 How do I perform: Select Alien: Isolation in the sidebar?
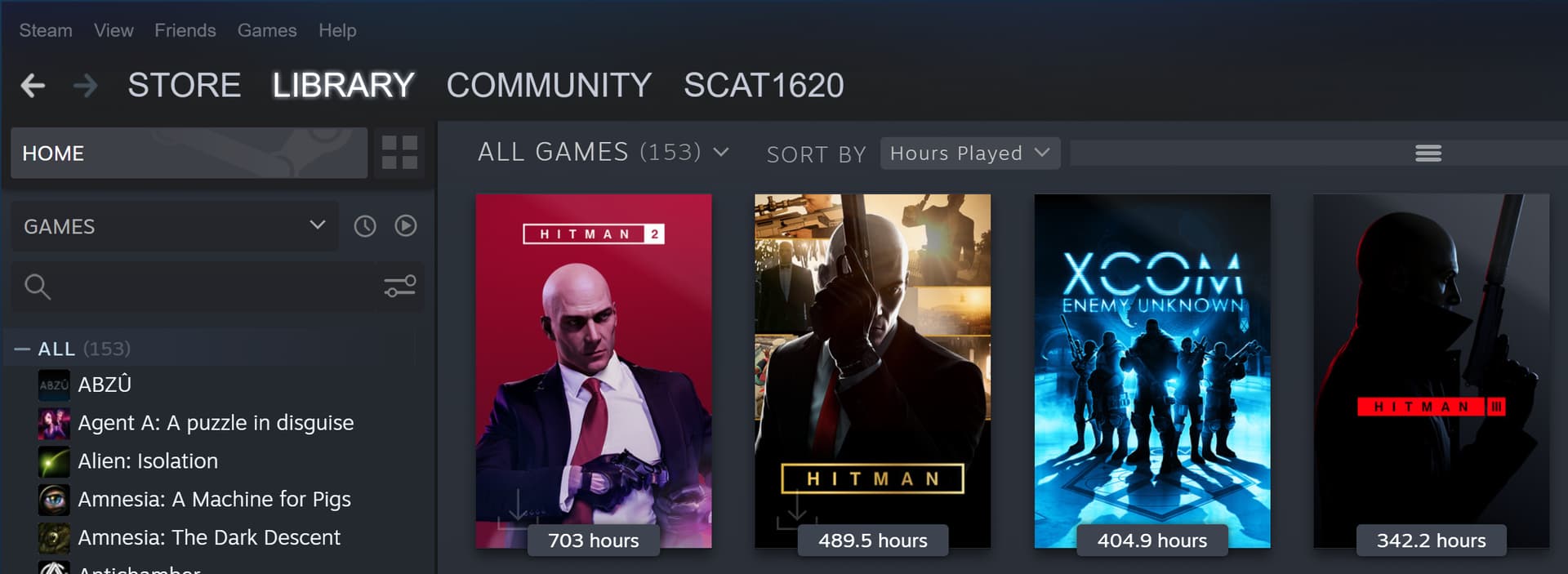147,461
